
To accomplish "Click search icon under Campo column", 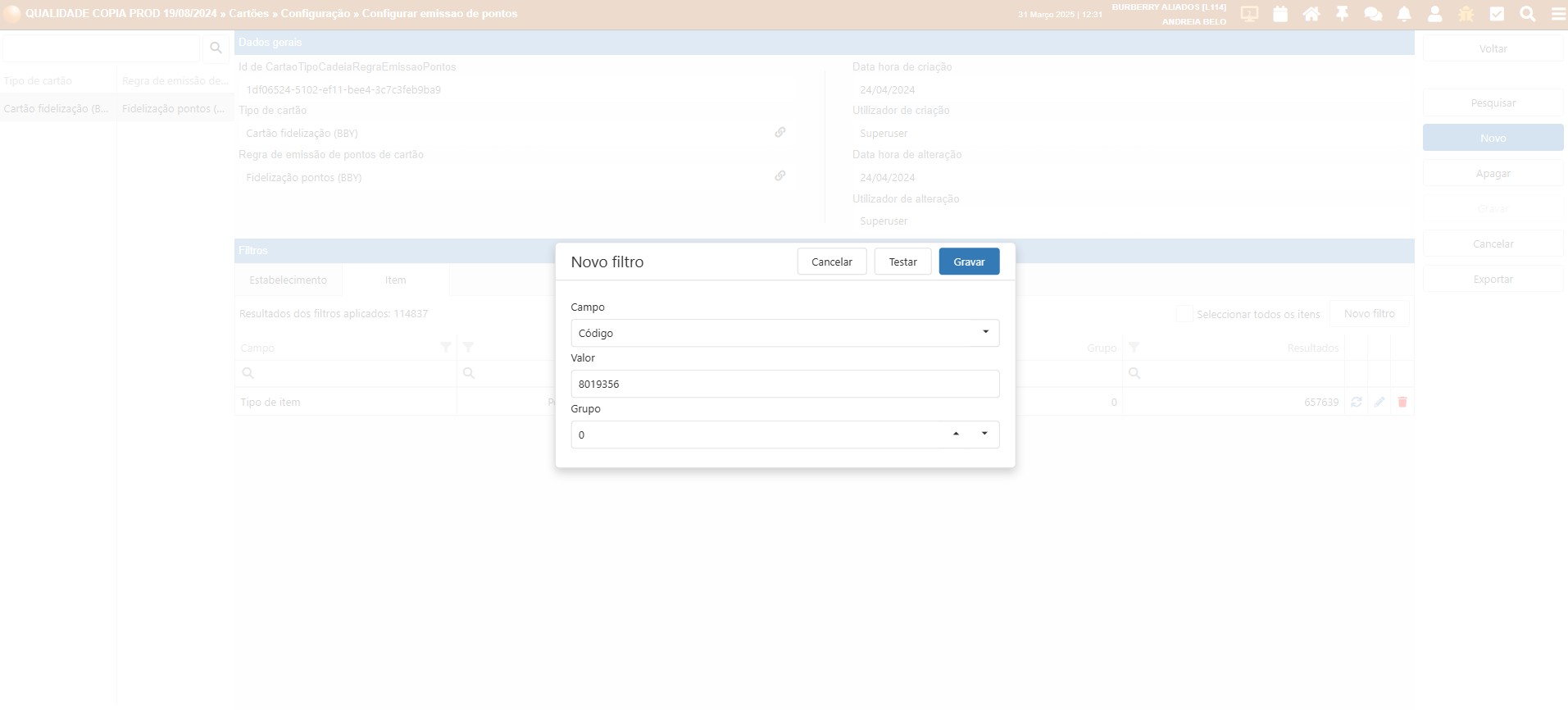I will (x=248, y=373).
